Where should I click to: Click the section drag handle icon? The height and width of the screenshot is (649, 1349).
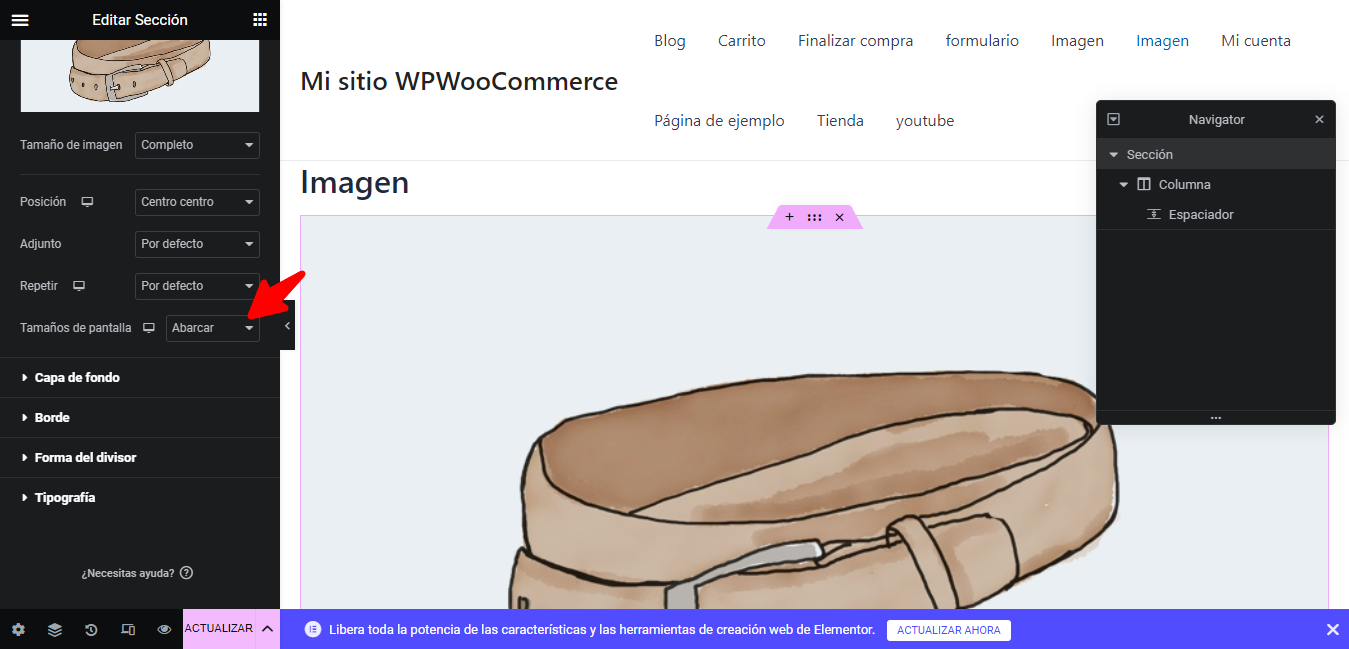pos(814,217)
